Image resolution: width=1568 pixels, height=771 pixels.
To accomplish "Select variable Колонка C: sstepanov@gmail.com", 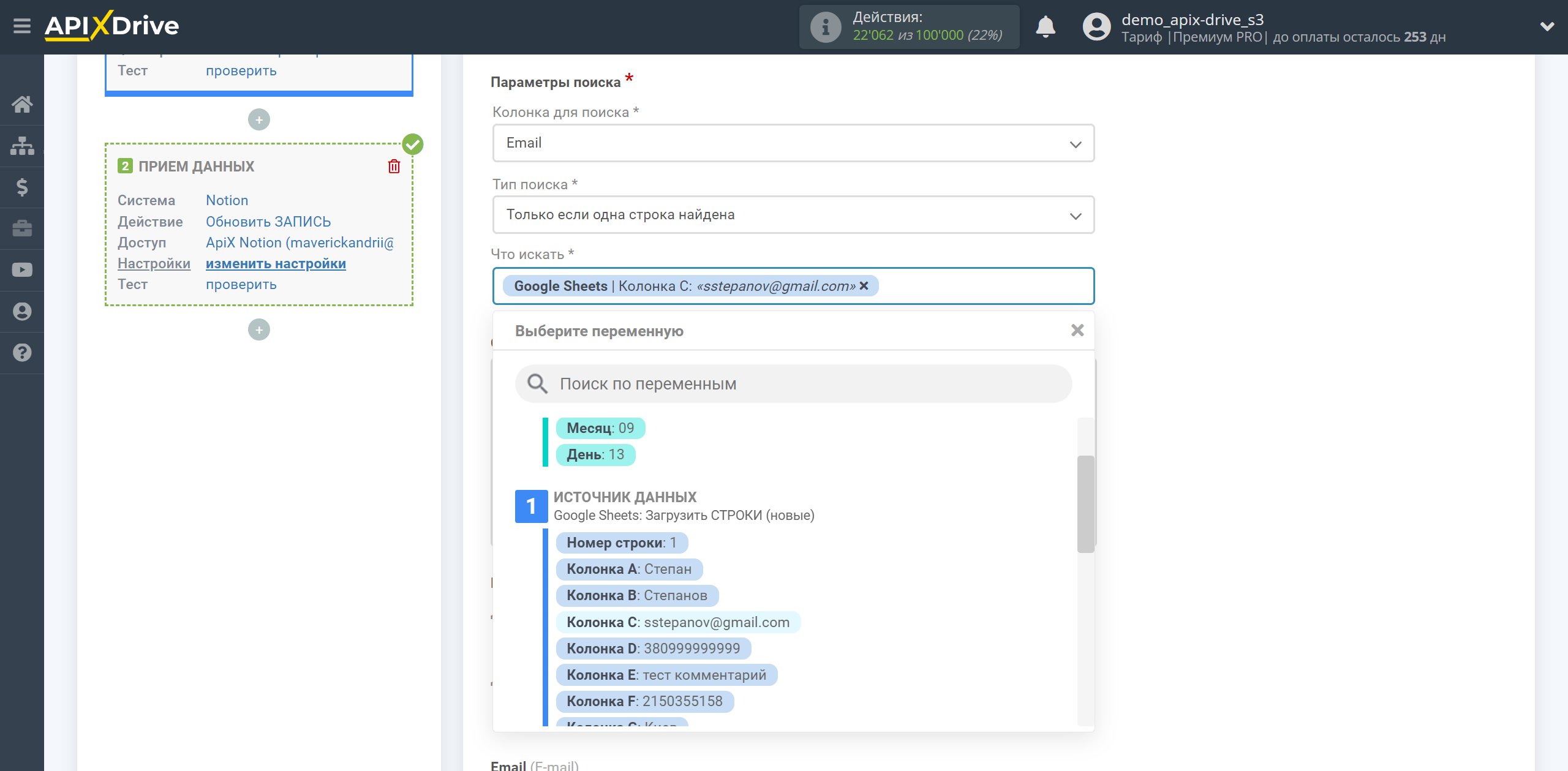I will 678,622.
